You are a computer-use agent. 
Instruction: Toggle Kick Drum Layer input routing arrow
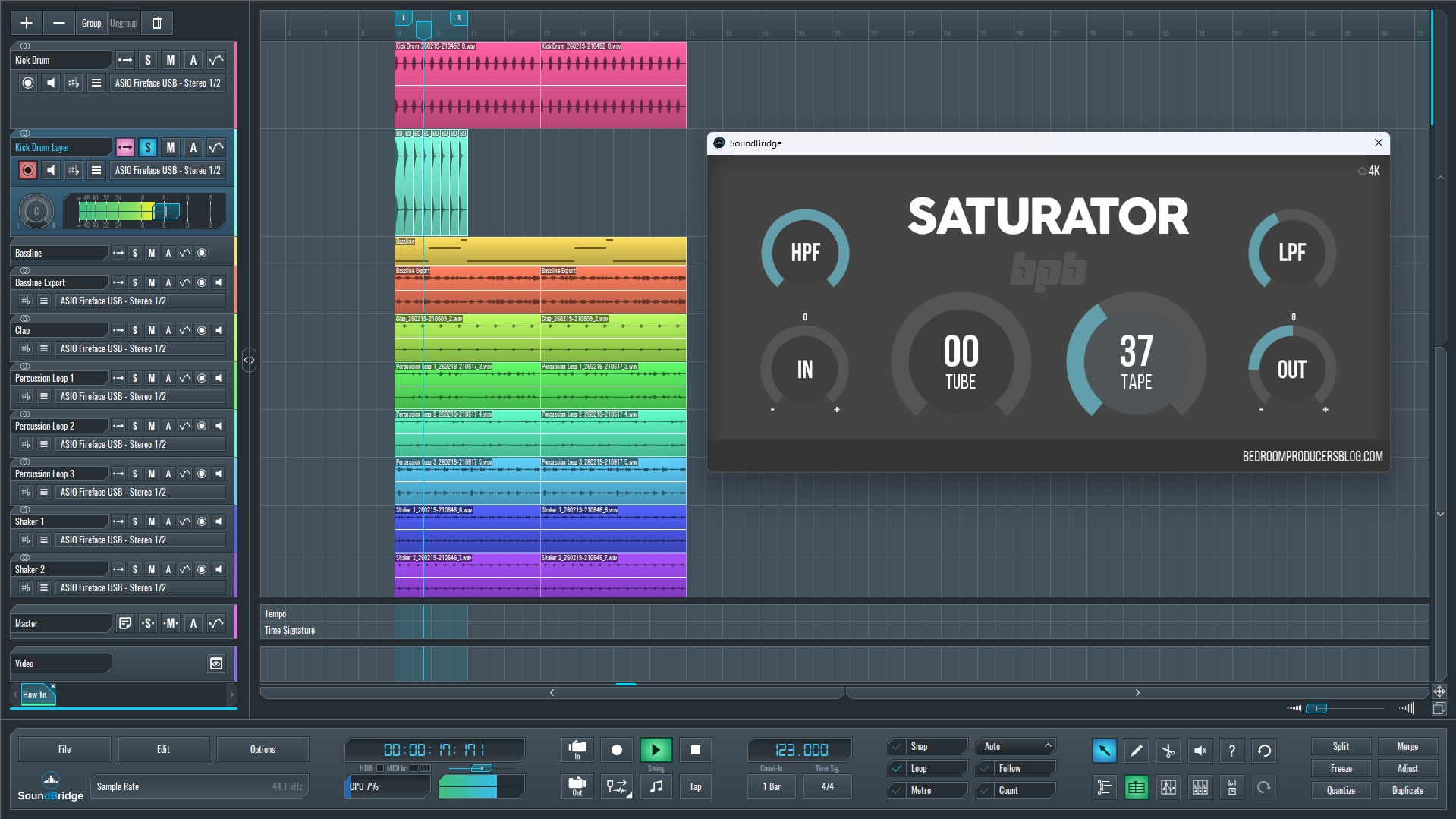(x=125, y=148)
